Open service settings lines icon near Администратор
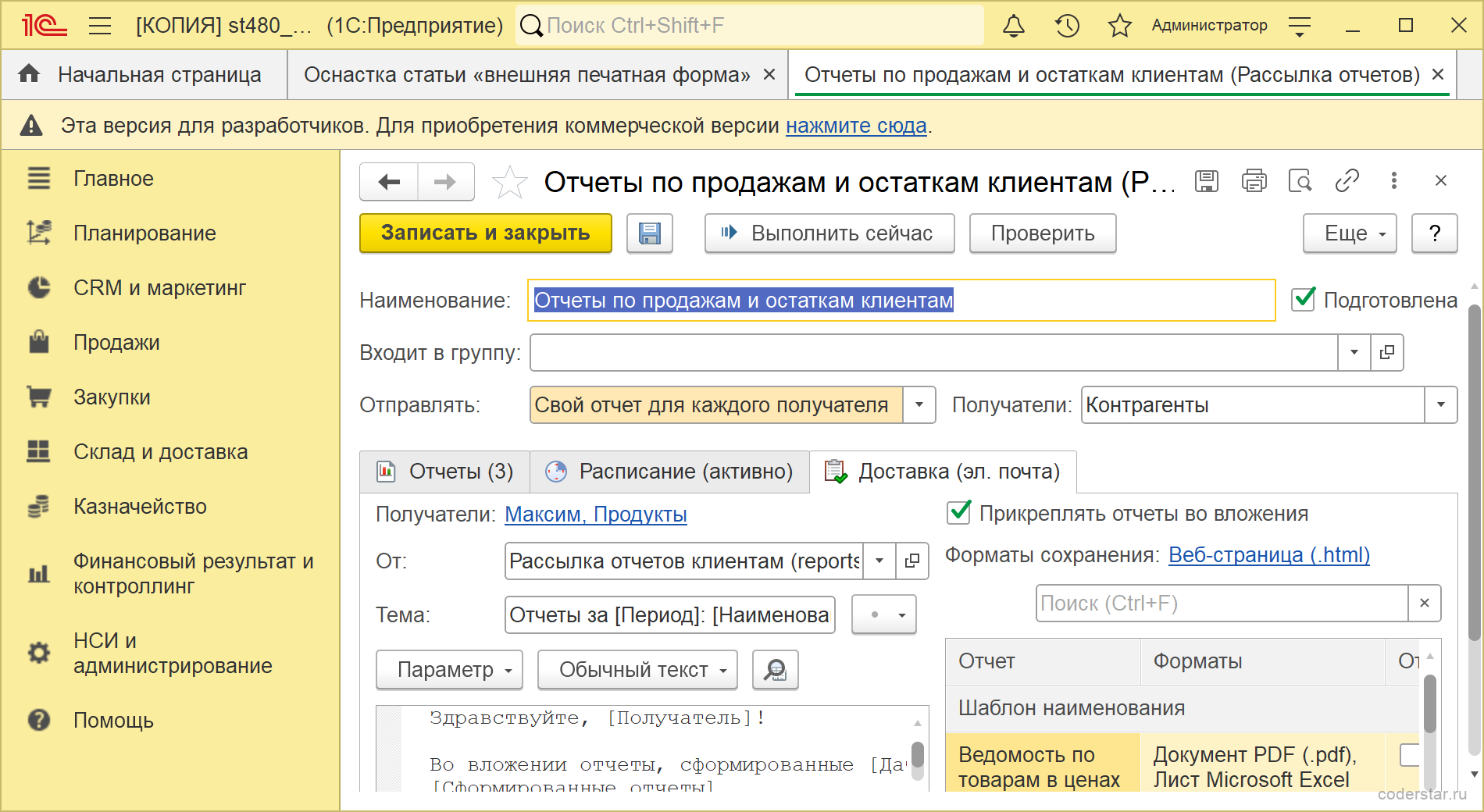 coord(1300,26)
